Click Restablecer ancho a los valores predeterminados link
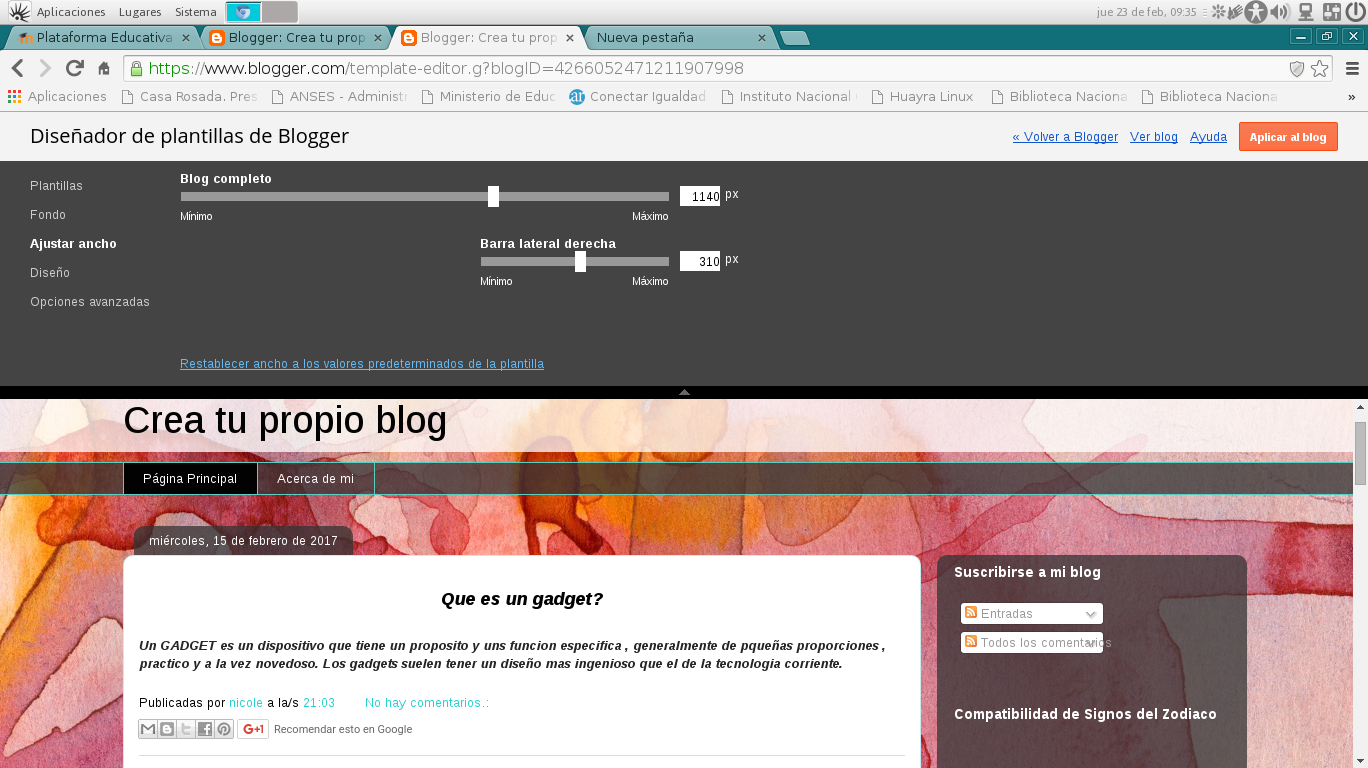 362,364
